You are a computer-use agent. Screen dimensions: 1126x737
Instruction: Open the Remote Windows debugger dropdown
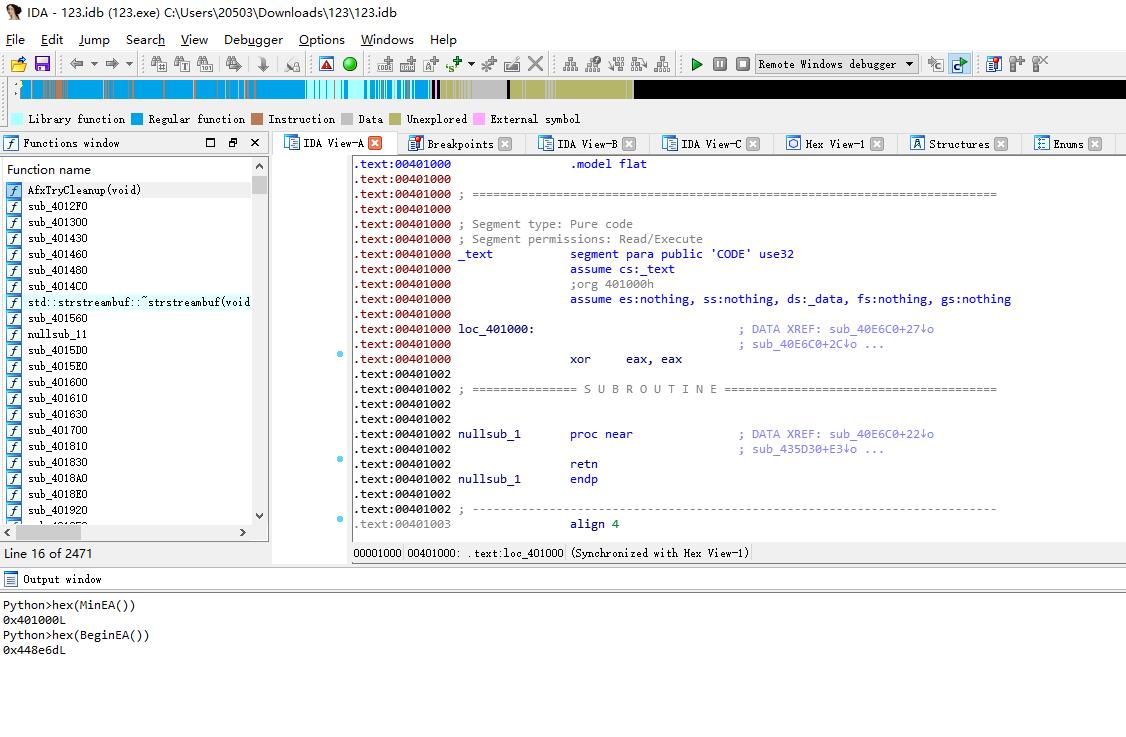click(x=837, y=64)
